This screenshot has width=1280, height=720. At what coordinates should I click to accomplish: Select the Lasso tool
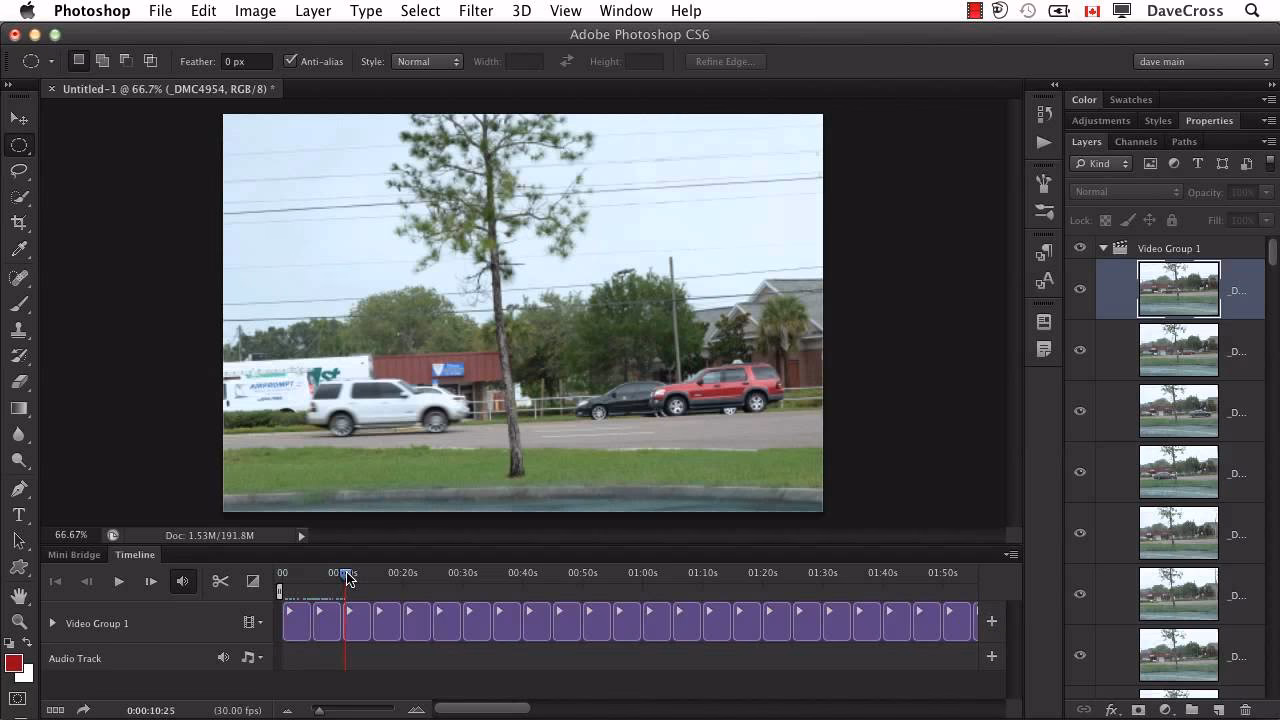point(20,171)
